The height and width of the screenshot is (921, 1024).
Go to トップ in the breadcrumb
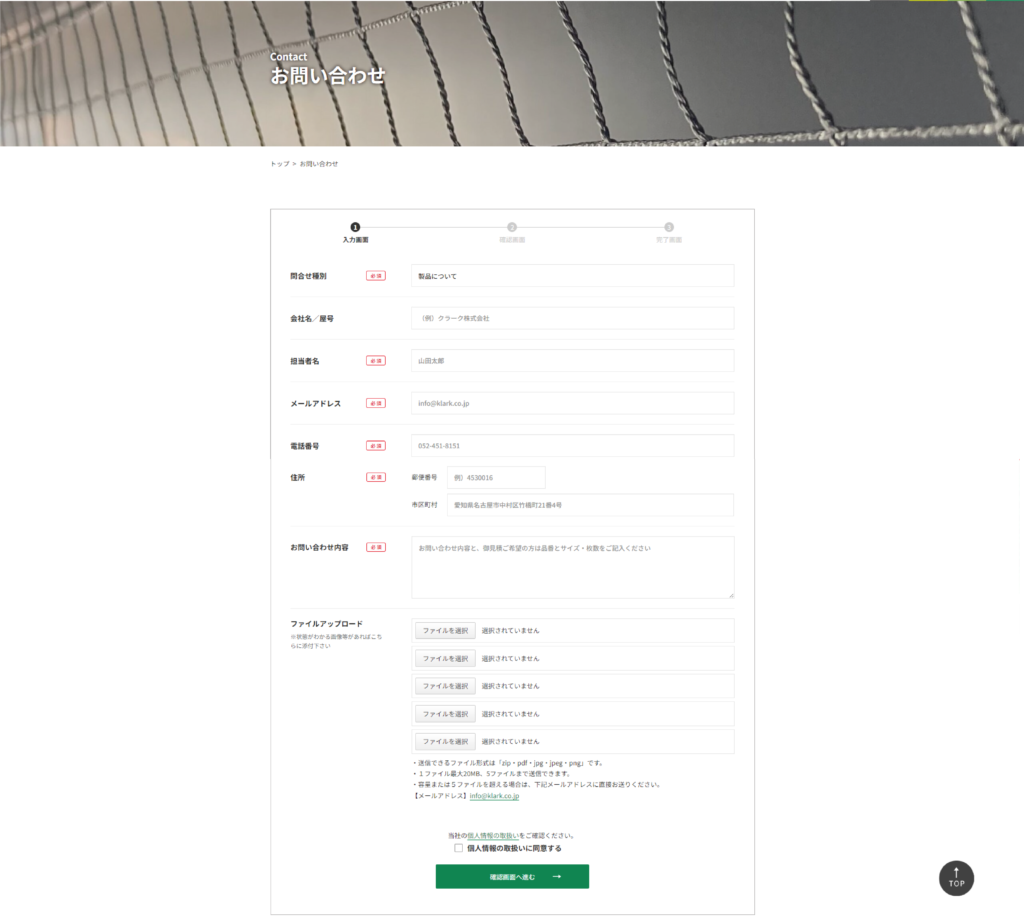pyautogui.click(x=279, y=164)
